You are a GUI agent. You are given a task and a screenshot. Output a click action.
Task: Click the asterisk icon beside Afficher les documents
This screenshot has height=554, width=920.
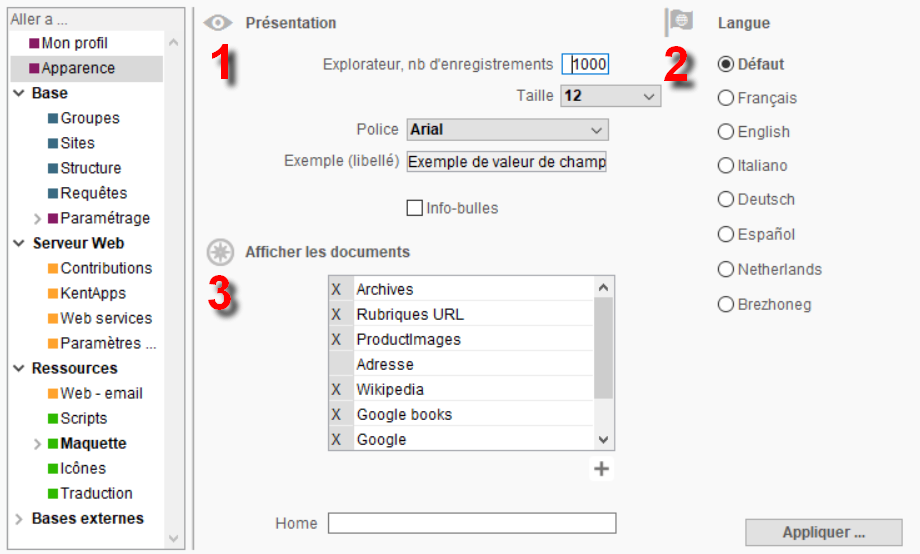(x=220, y=252)
